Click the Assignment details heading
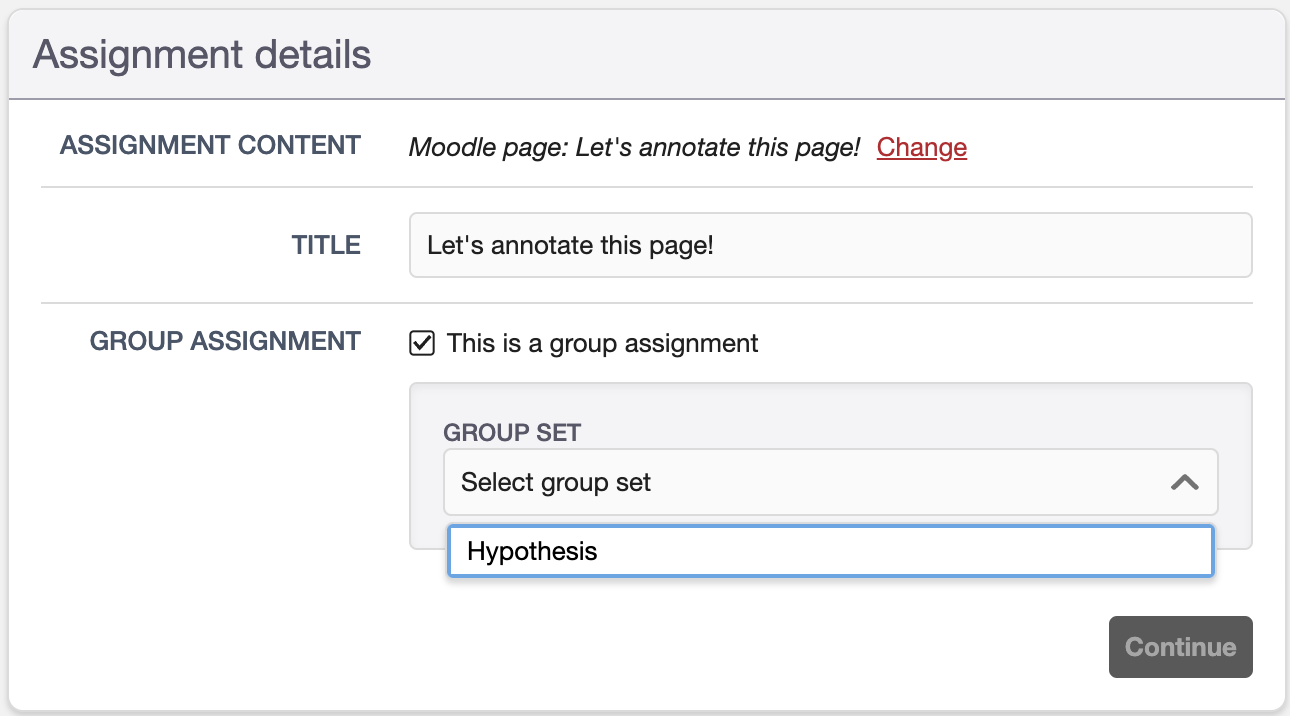The image size is (1290, 716). pos(202,55)
